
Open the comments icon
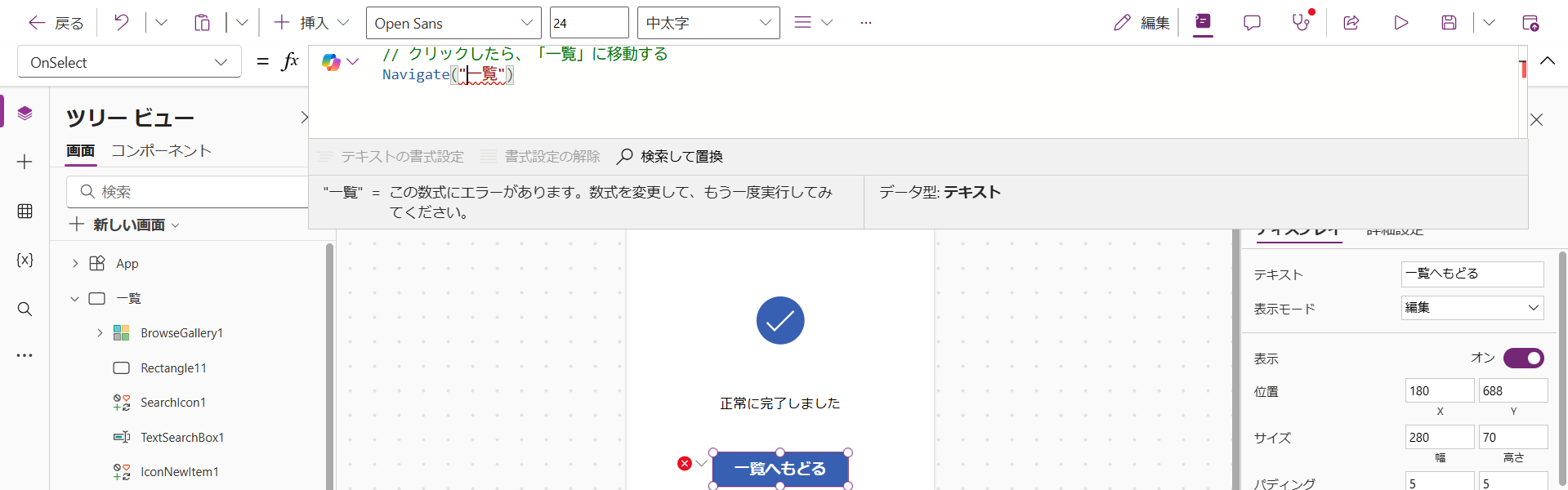coord(1252,23)
